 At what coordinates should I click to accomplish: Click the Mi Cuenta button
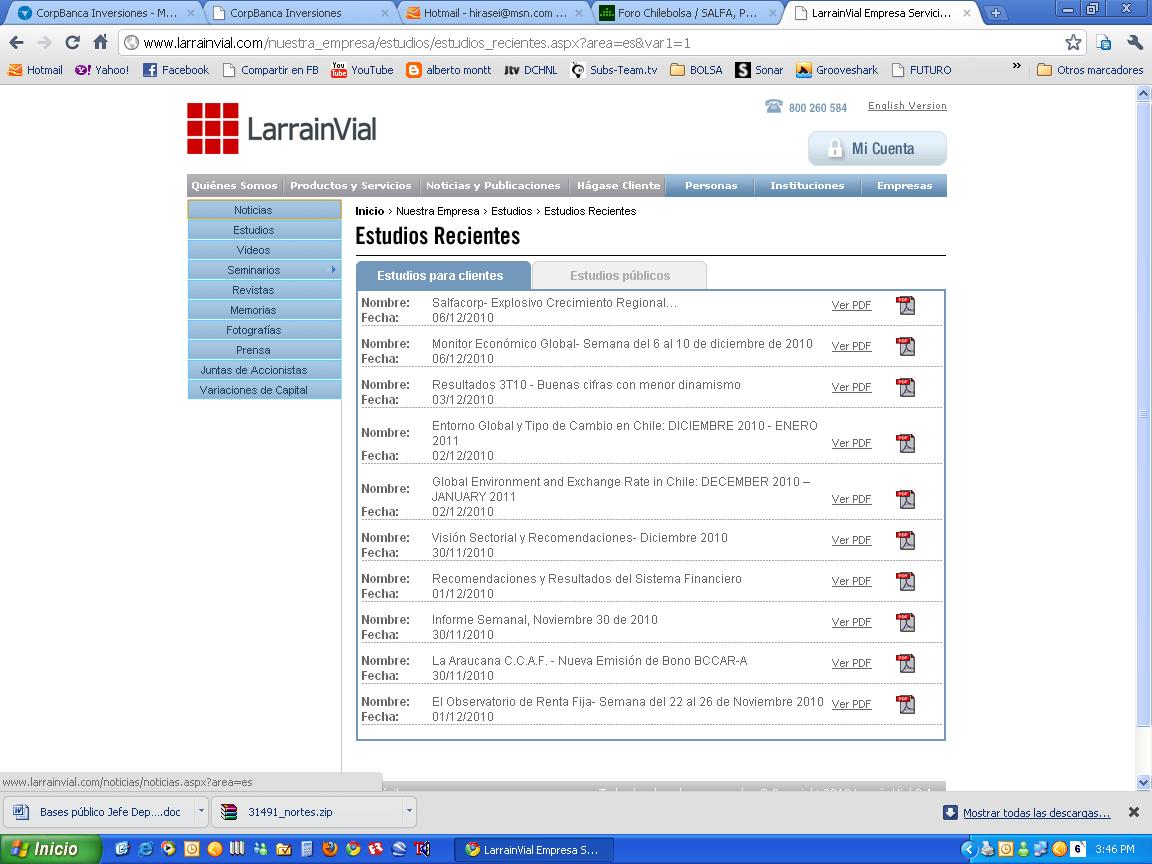(x=877, y=148)
